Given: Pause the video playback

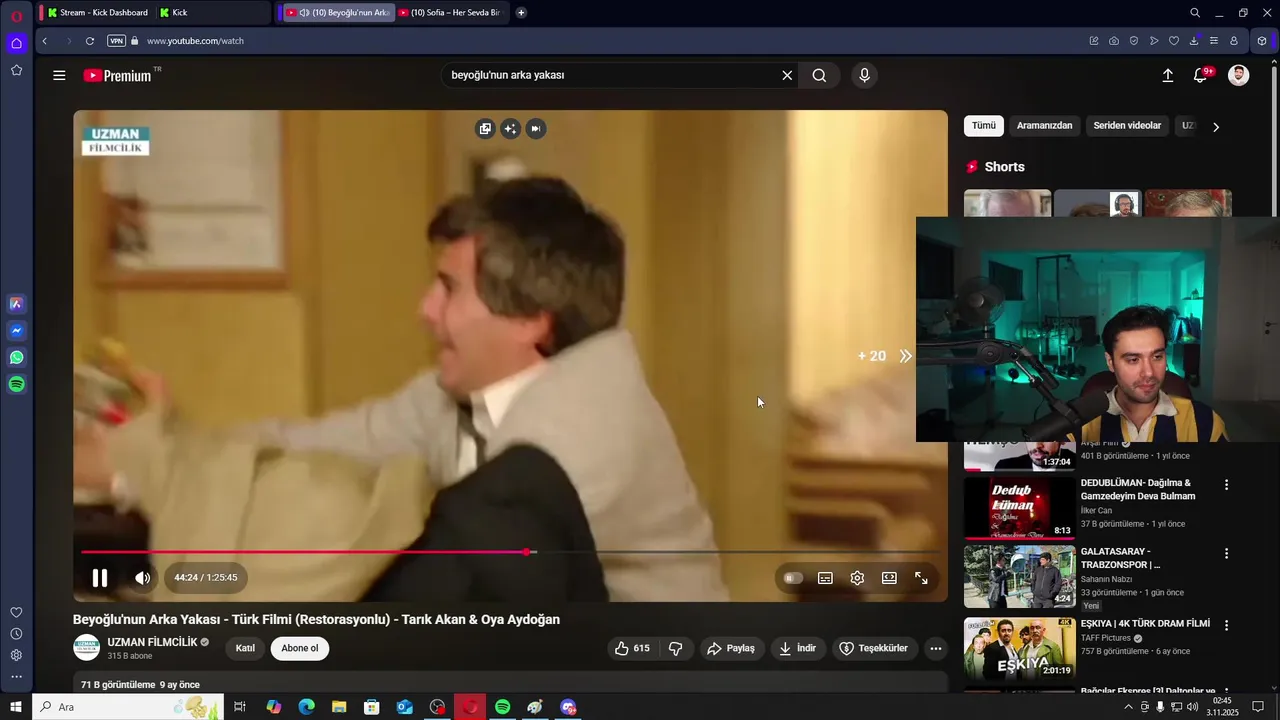Looking at the screenshot, I should coord(100,578).
